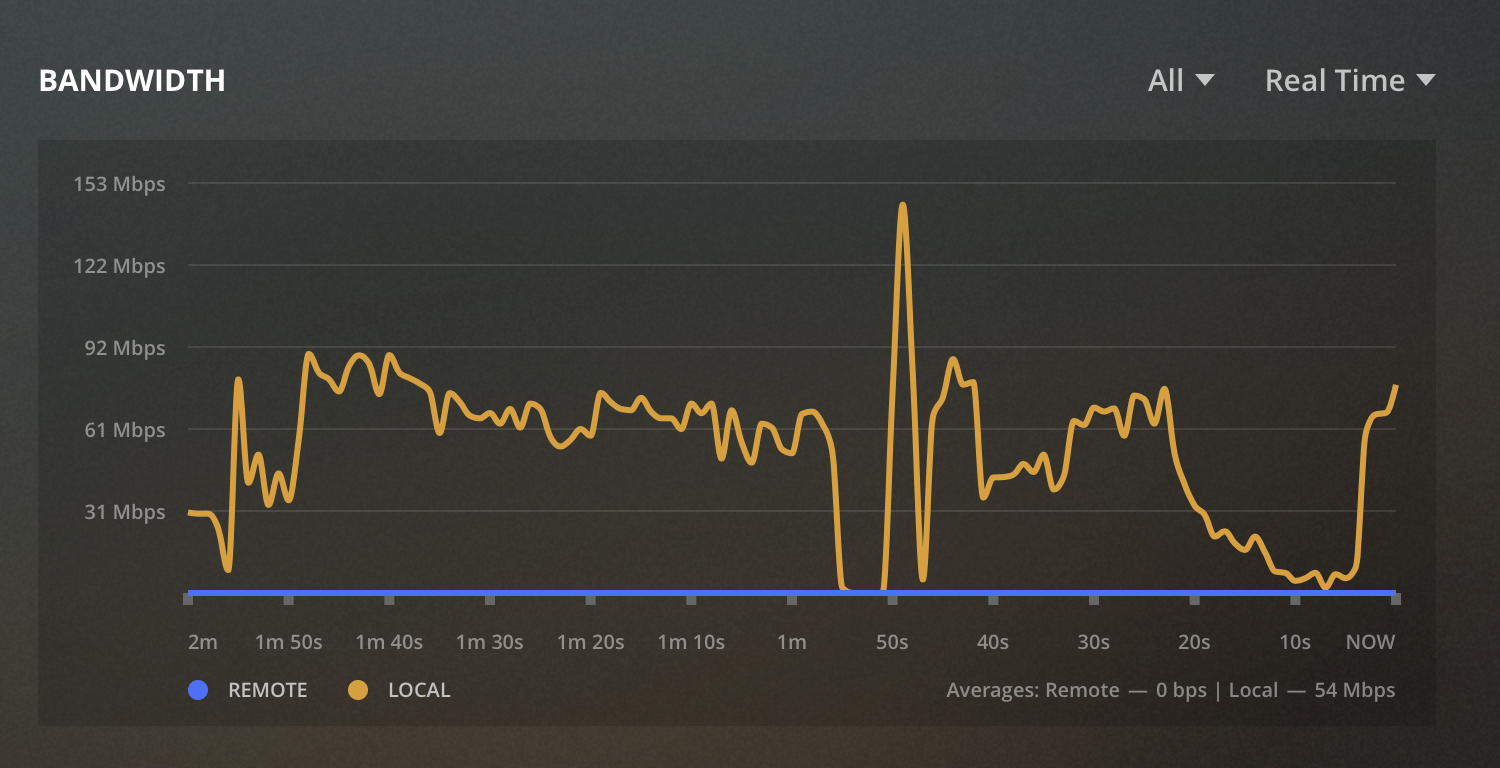Image resolution: width=1500 pixels, height=768 pixels.
Task: Toggle the REMOTE legend series
Action: [248, 690]
